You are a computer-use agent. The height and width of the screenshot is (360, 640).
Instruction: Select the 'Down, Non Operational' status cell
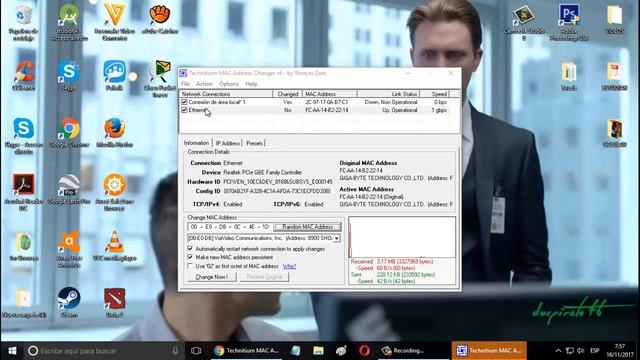click(x=391, y=102)
